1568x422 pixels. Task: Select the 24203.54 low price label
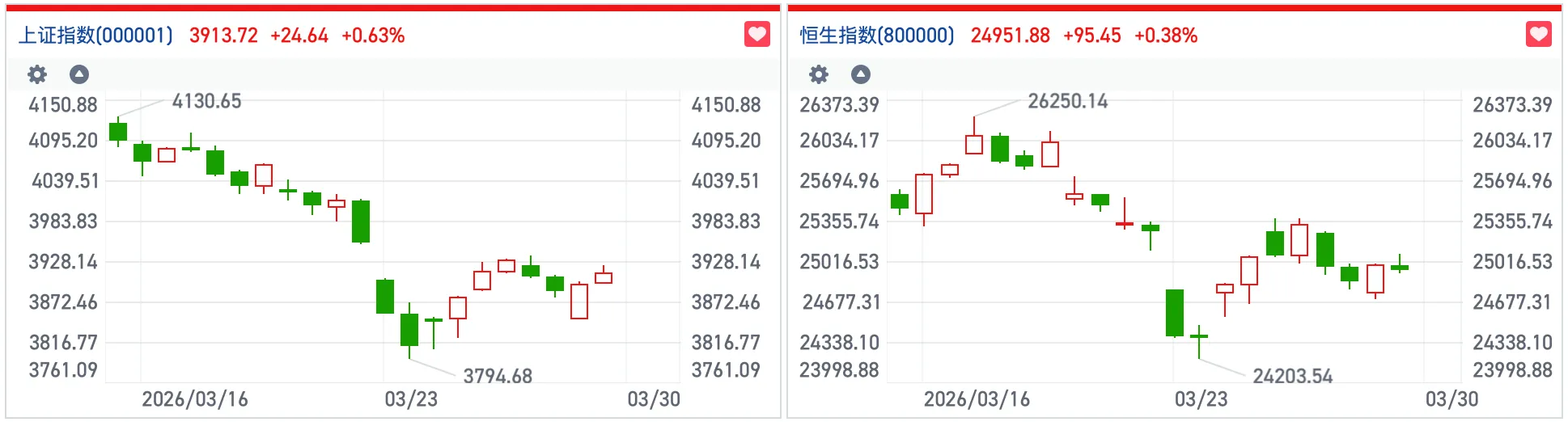1292,376
